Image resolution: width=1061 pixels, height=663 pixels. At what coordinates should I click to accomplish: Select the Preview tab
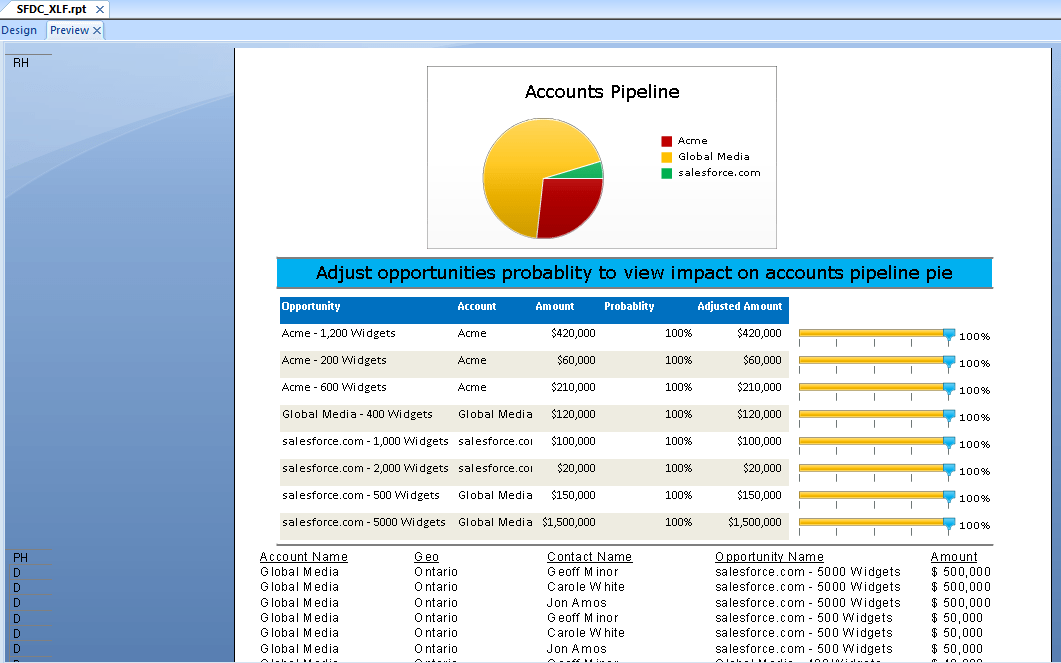tap(69, 30)
